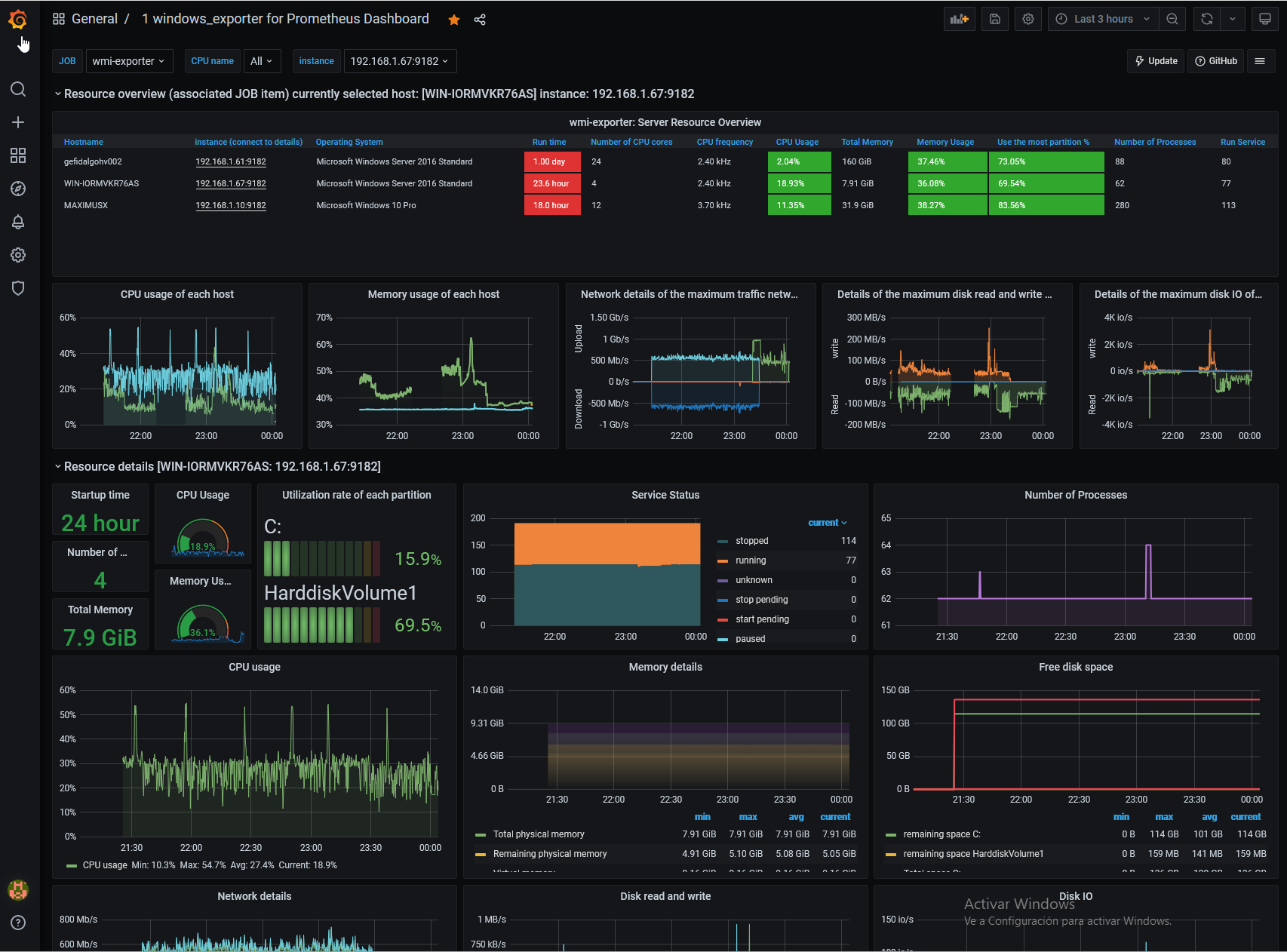This screenshot has width=1287, height=952.
Task: Open the Server Admin shield icon
Action: (18, 288)
